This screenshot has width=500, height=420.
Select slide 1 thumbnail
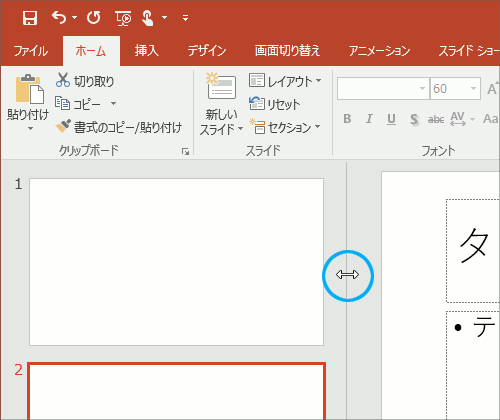tap(176, 262)
